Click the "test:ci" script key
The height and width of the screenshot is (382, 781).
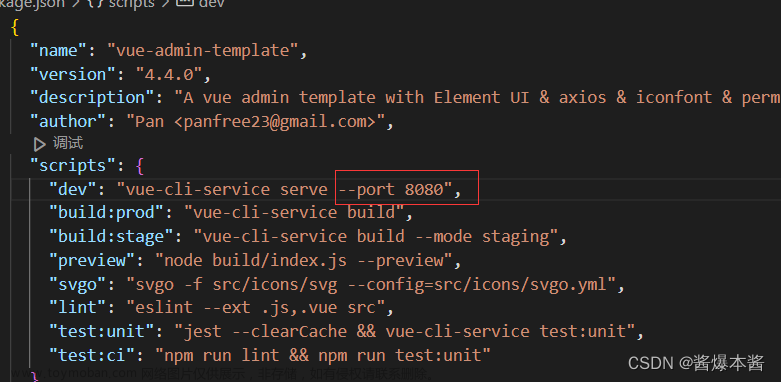coord(93,355)
